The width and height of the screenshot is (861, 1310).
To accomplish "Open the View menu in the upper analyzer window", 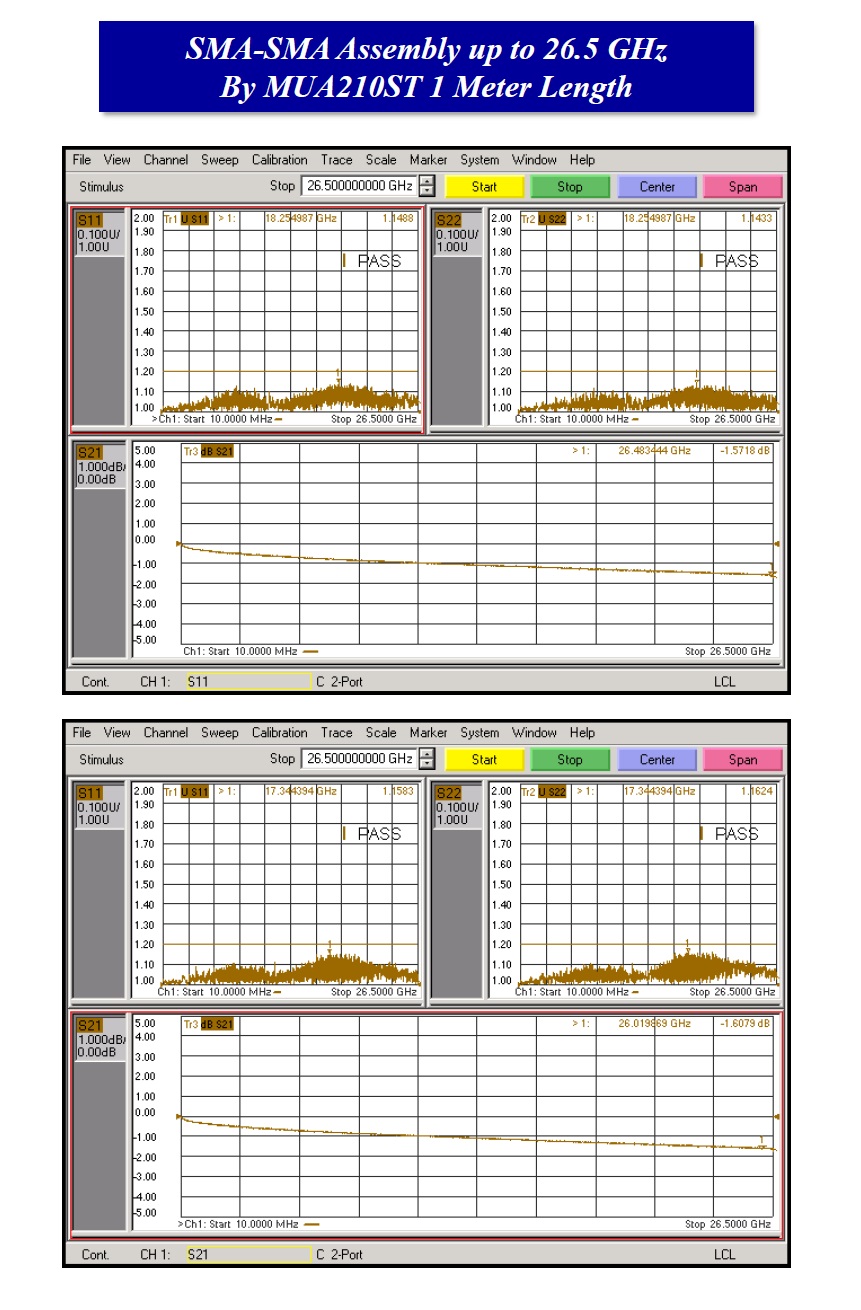I will [117, 160].
